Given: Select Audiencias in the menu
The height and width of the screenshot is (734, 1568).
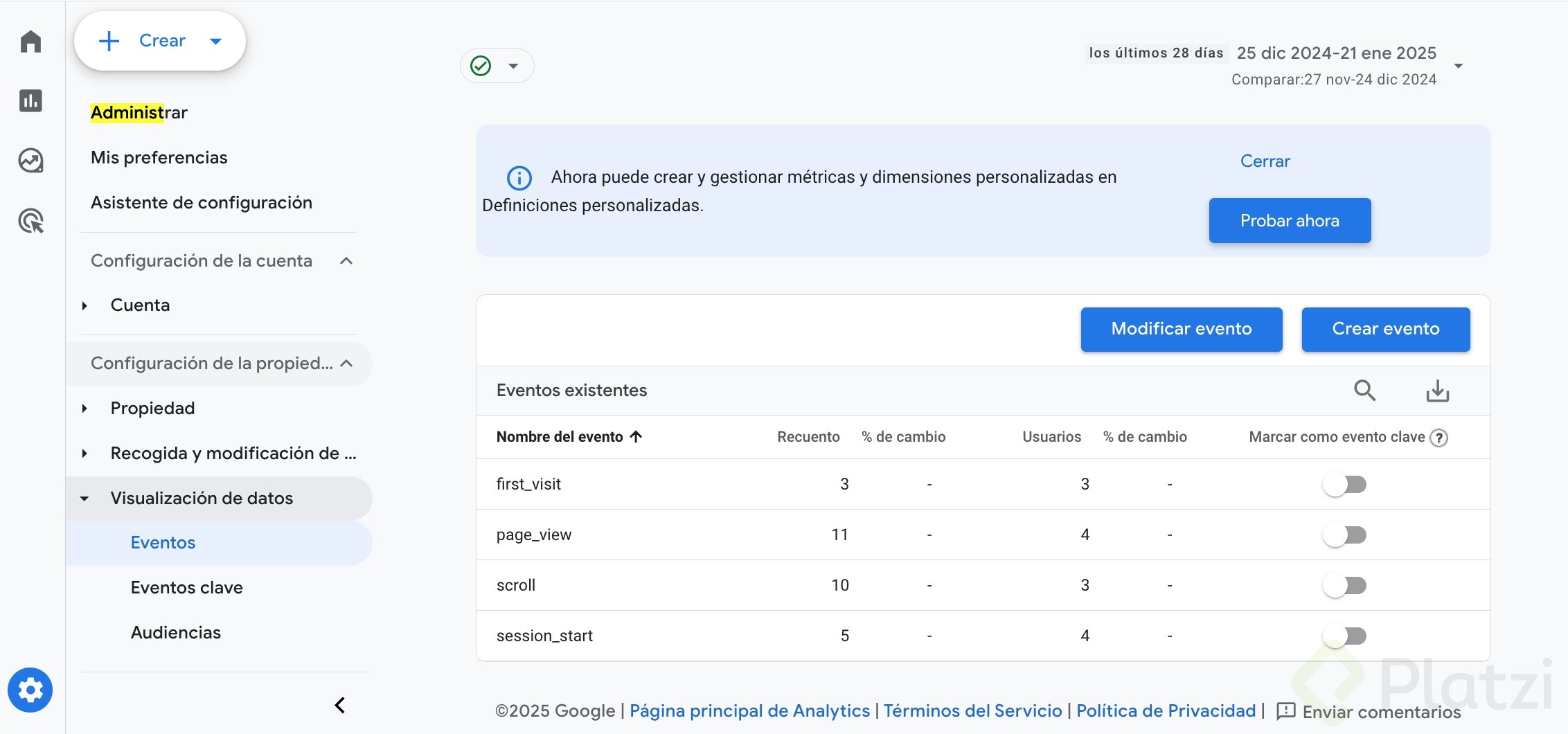Looking at the screenshot, I should 175,632.
